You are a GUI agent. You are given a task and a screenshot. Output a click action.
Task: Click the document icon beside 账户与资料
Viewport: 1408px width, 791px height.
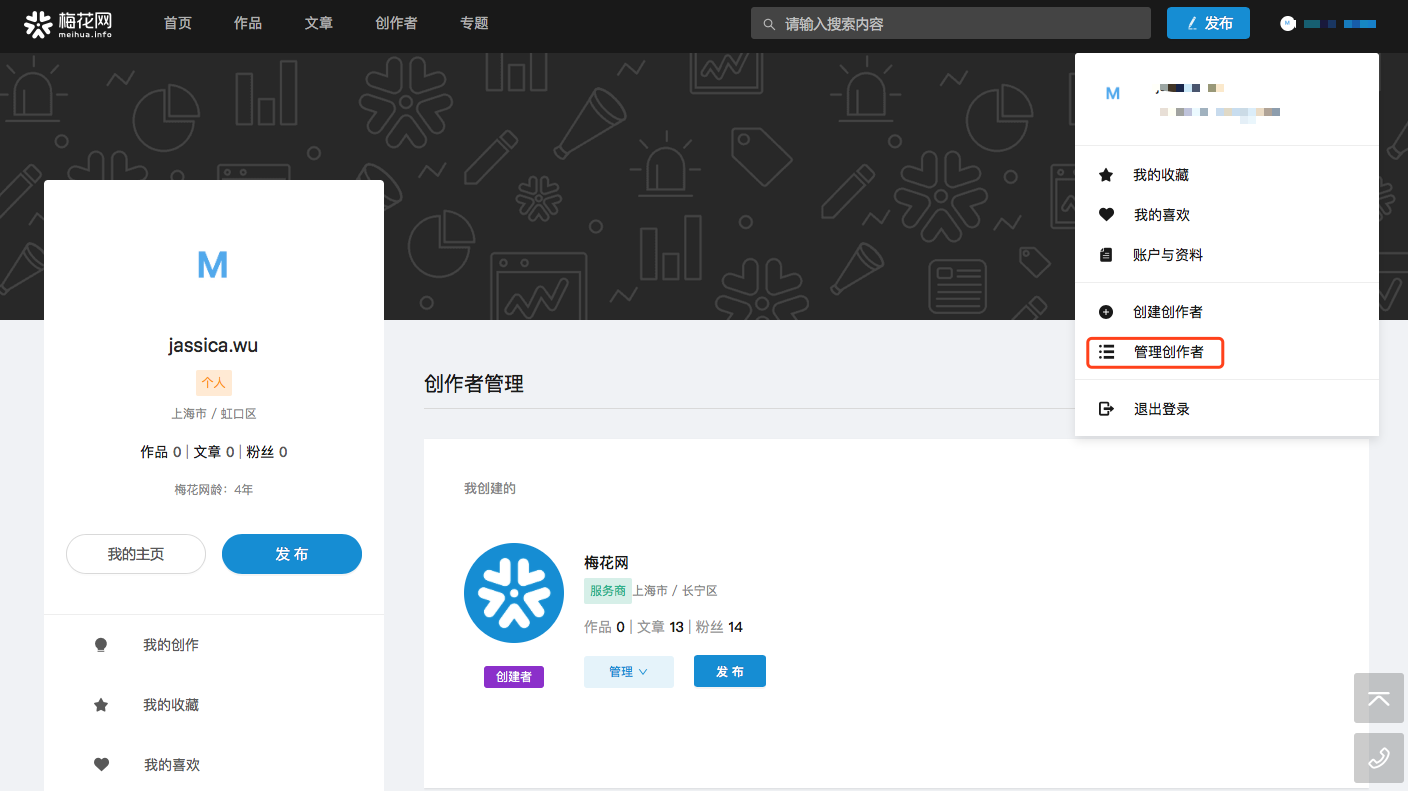coord(1106,255)
